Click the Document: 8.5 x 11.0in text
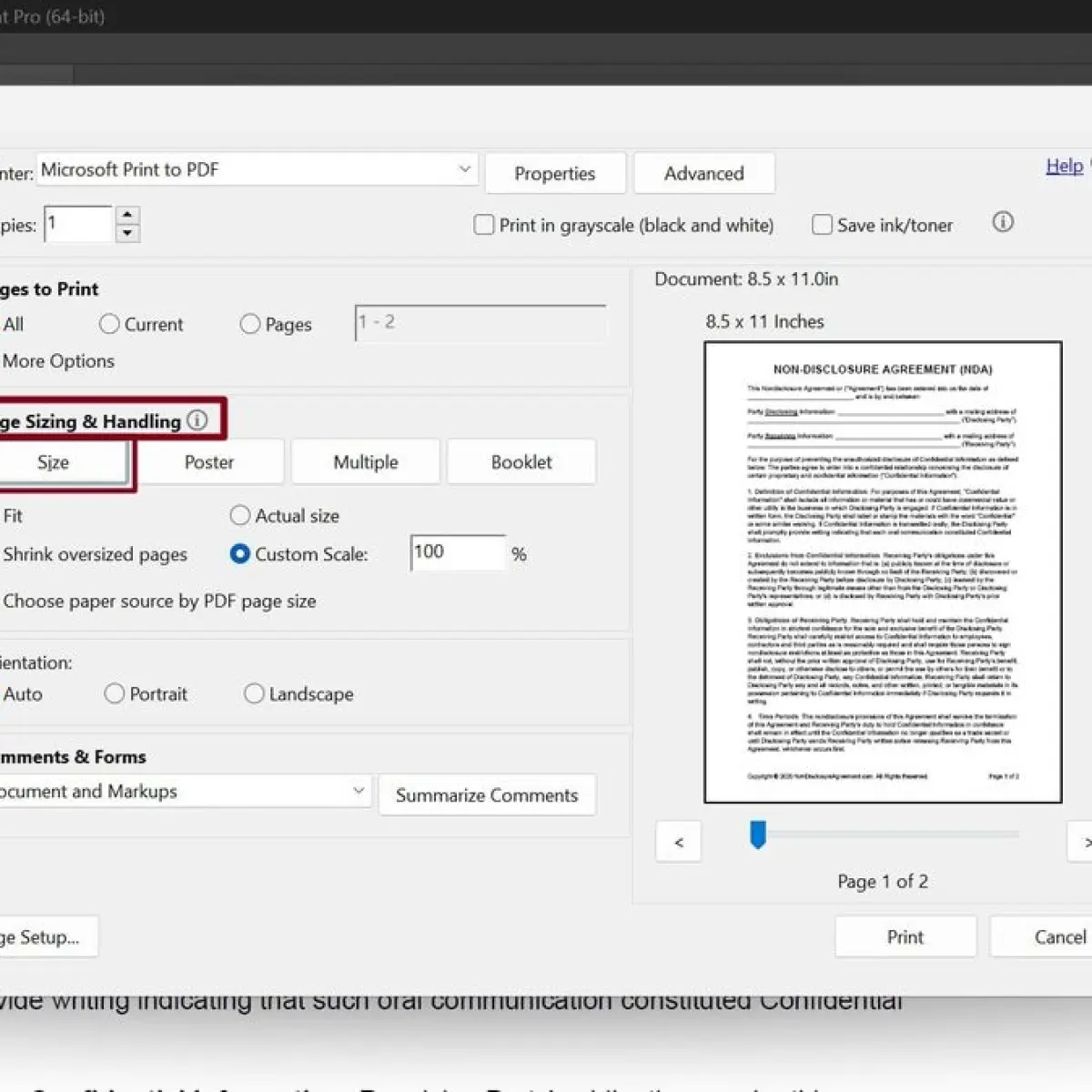The height and width of the screenshot is (1092, 1092). click(746, 278)
